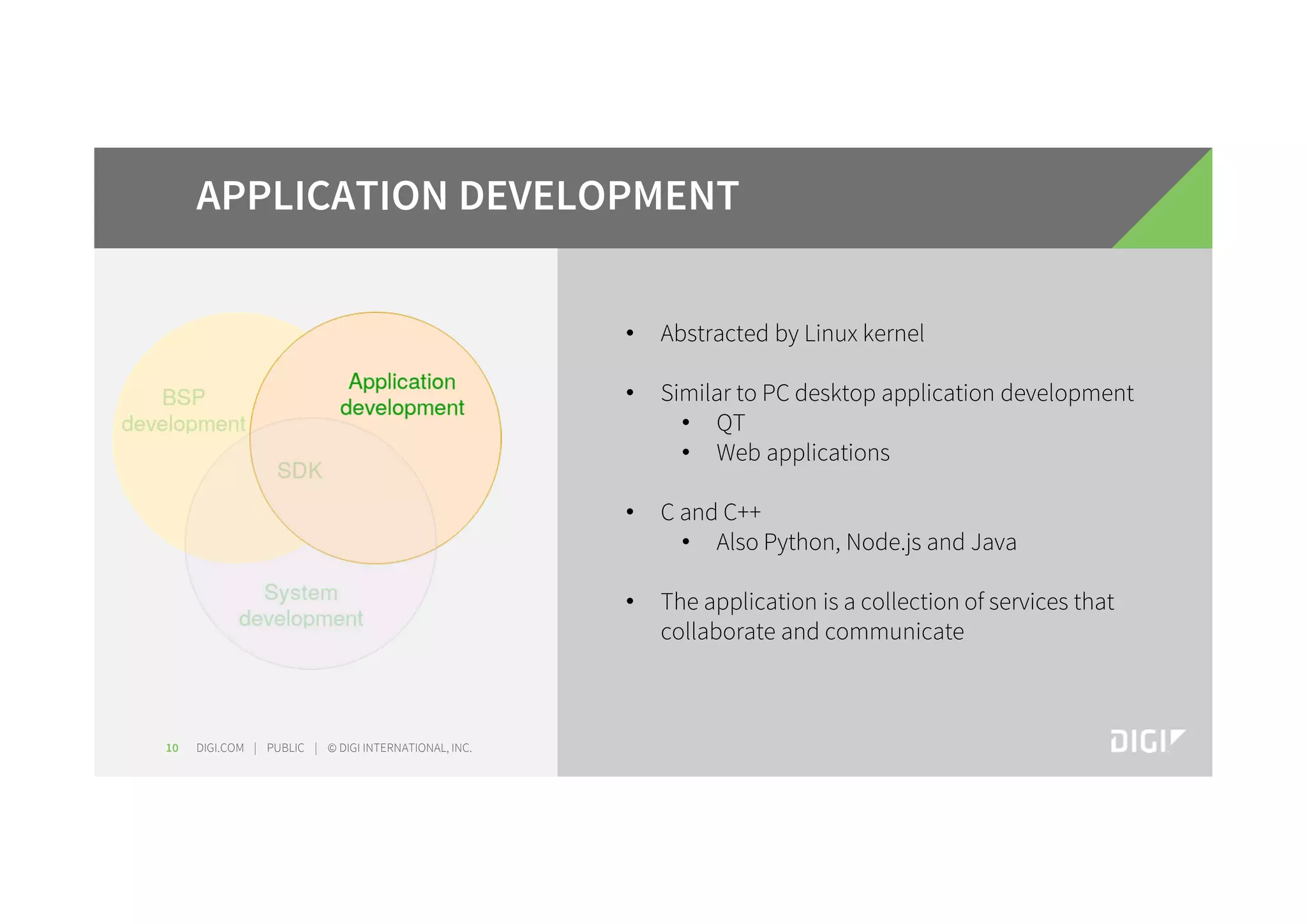Click the APPLICATION DEVELOPMENT slide title
The height and width of the screenshot is (924, 1307).
(x=467, y=196)
